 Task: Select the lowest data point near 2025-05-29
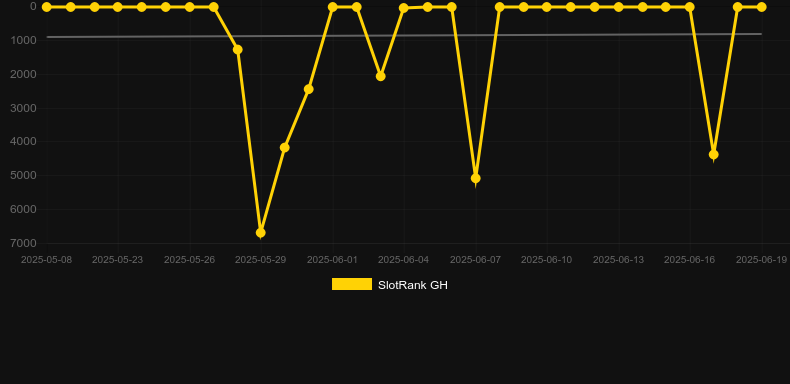[260, 233]
